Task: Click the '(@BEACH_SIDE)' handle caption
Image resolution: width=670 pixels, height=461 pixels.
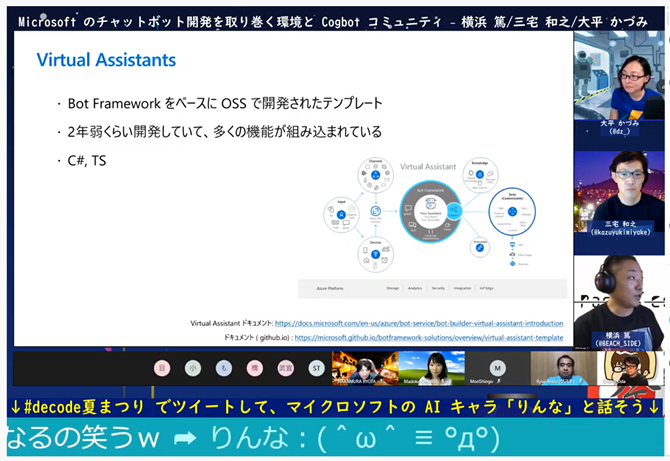Action: pos(618,343)
